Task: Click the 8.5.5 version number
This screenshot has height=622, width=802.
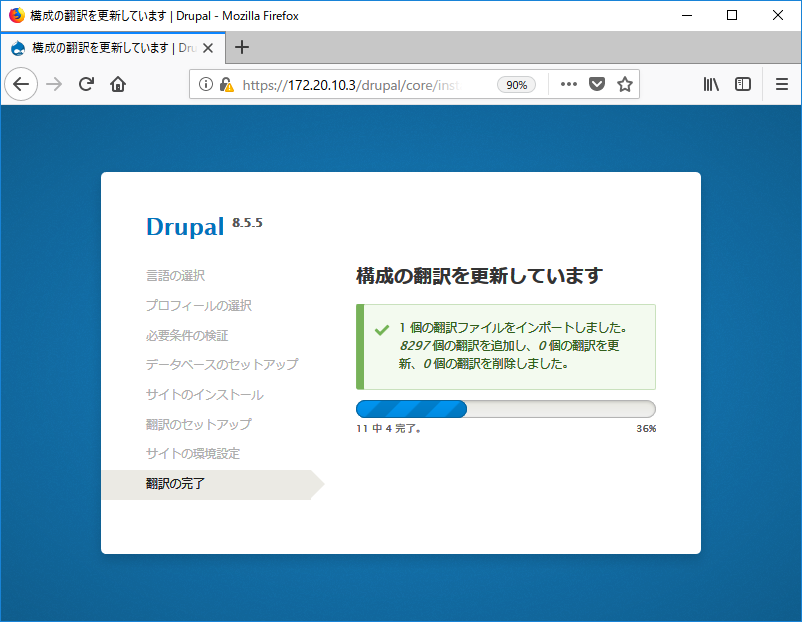Action: [x=248, y=223]
